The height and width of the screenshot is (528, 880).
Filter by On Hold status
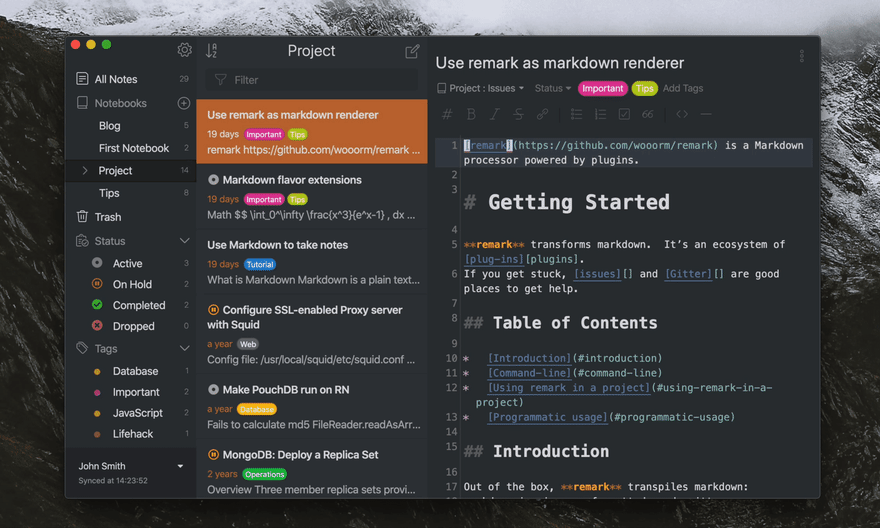[132, 284]
